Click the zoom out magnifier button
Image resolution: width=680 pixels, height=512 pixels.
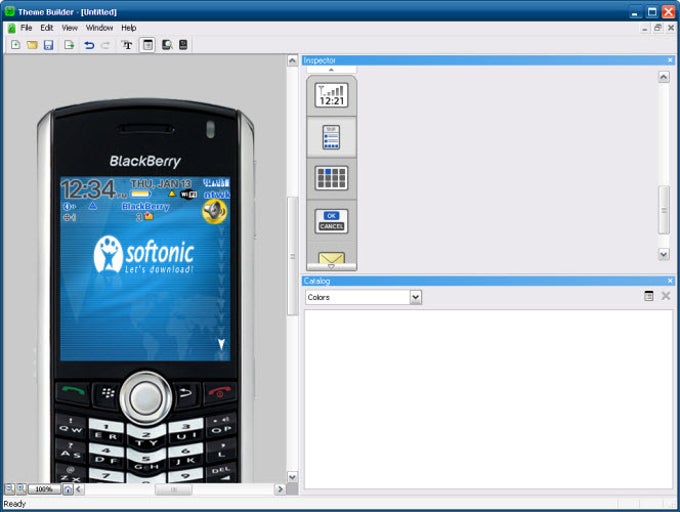point(9,489)
